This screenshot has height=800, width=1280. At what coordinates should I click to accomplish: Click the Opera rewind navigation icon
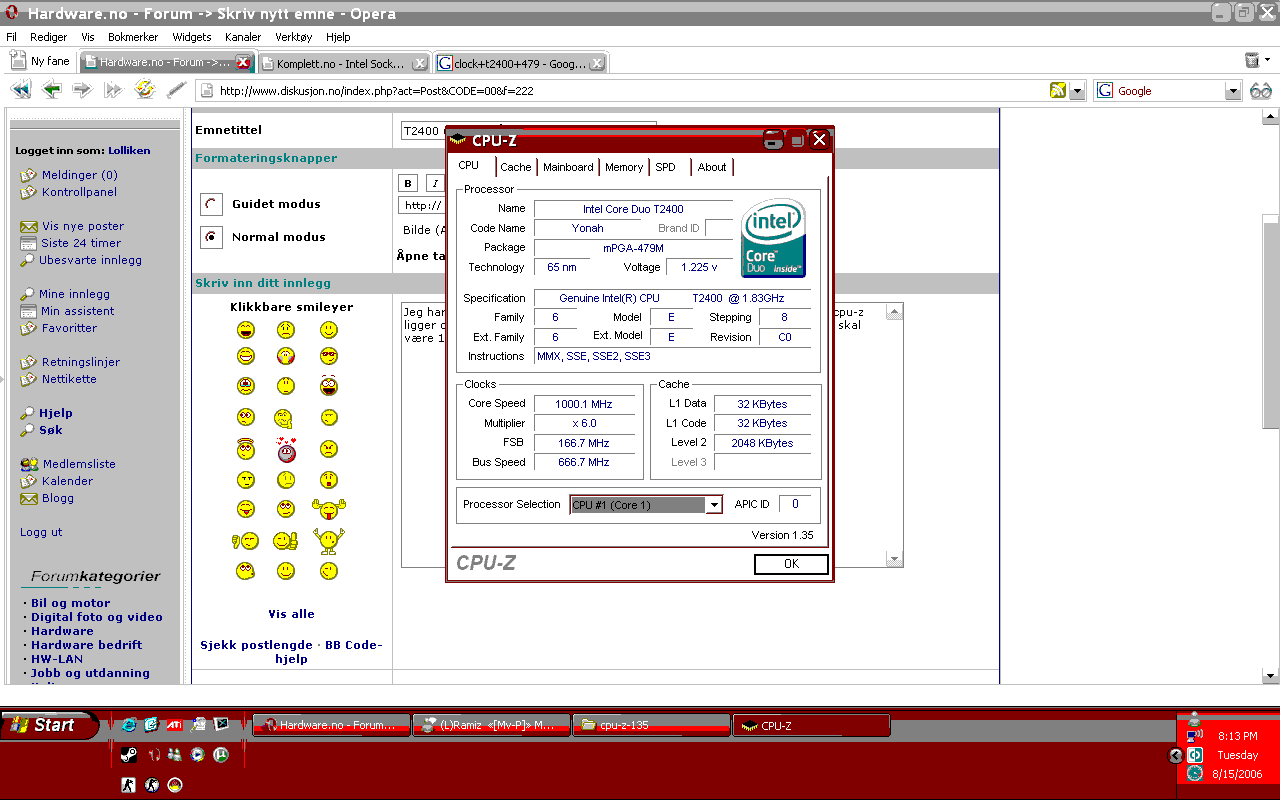coord(20,90)
